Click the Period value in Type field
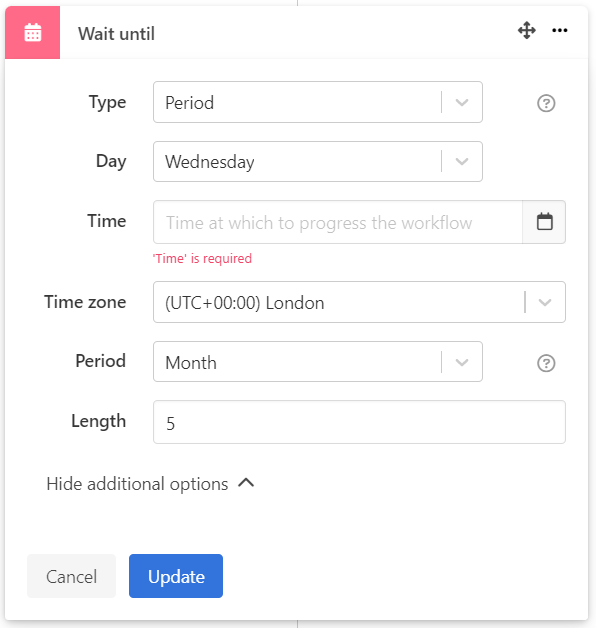The image size is (596, 628). pos(189,103)
